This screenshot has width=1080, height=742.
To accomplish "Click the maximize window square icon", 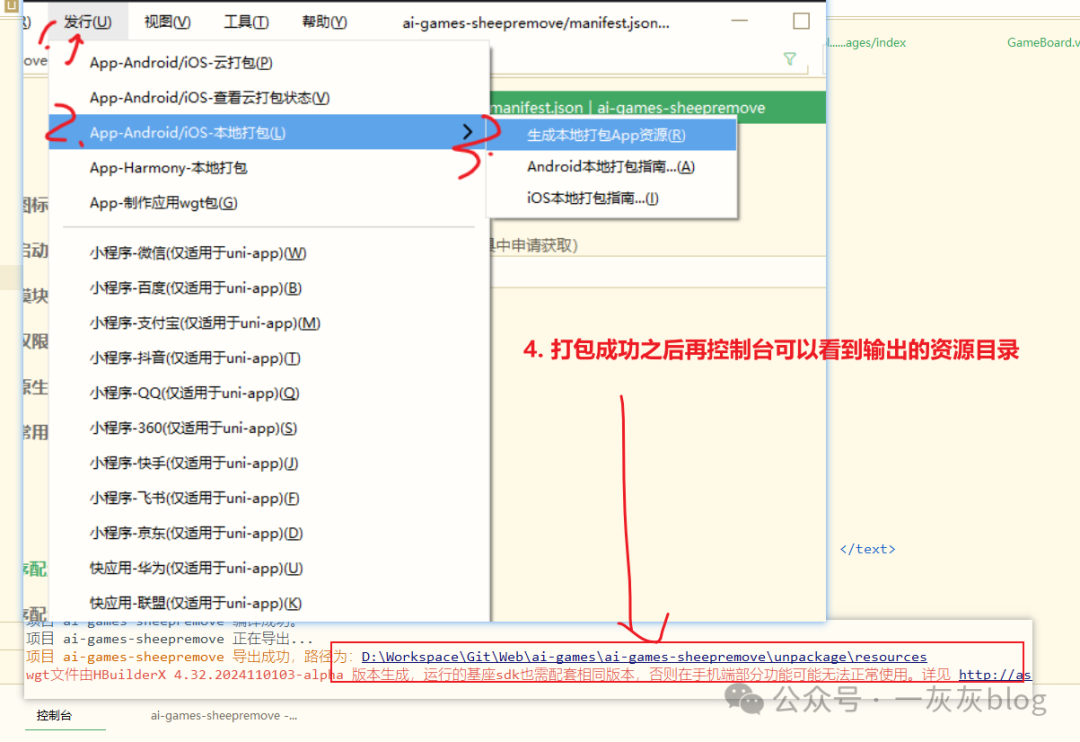I will [801, 21].
